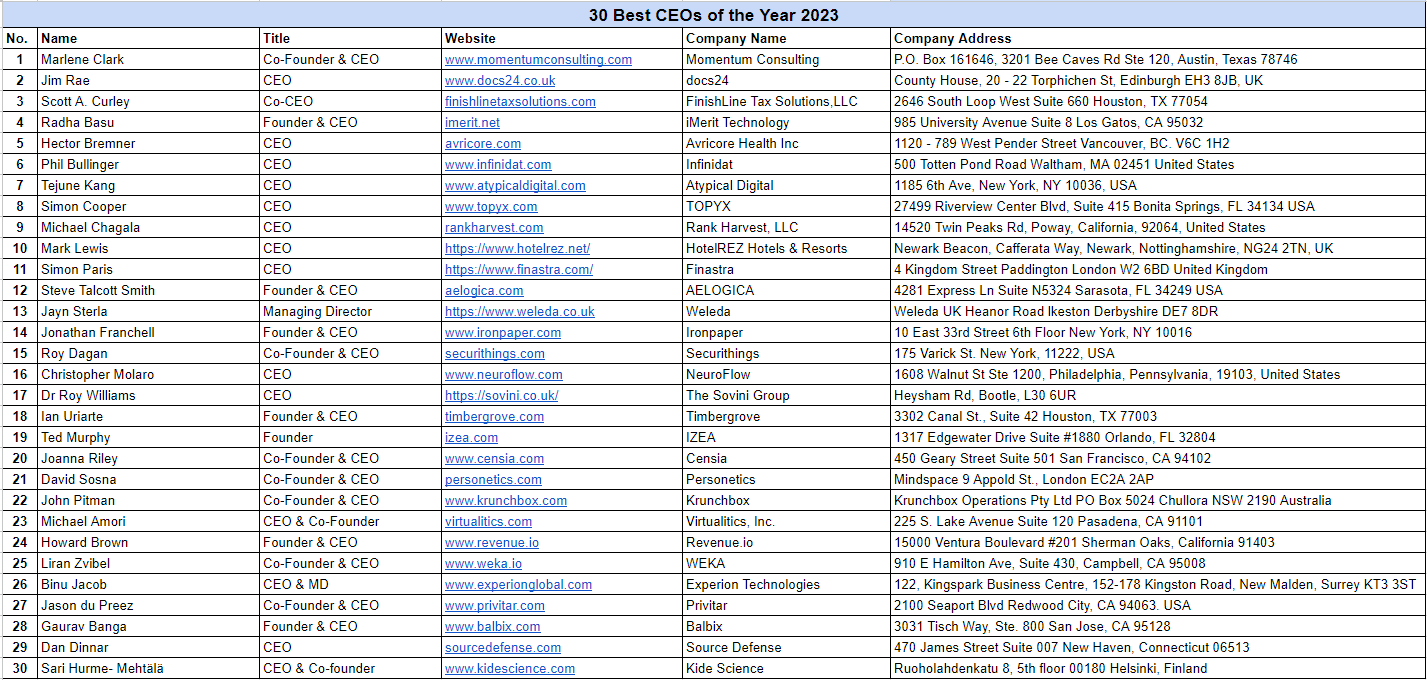Viewport: 1427px width, 680px height.
Task: Click the 'HotelREZ Hotels & Resorts' cell
Action: pyautogui.click(x=786, y=248)
